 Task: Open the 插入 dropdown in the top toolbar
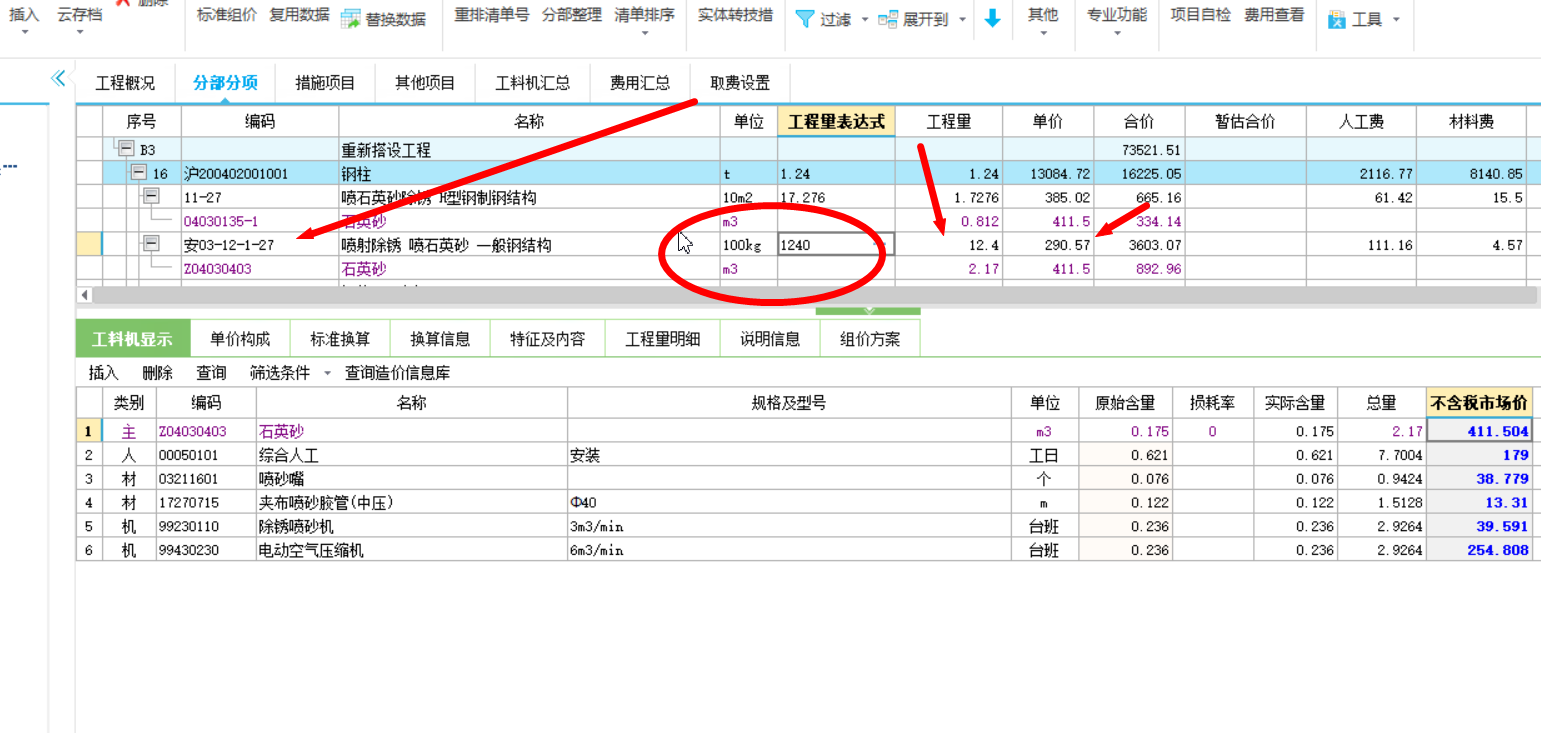tap(24, 33)
